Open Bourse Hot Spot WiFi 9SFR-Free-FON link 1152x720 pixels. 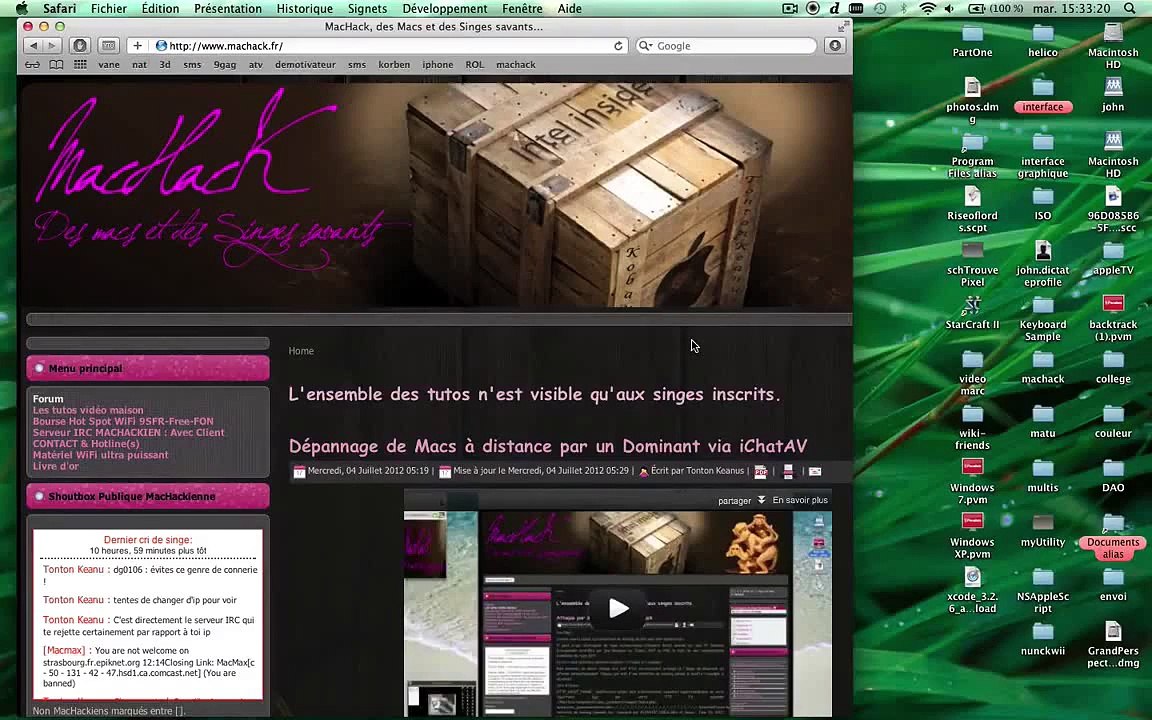click(x=123, y=422)
